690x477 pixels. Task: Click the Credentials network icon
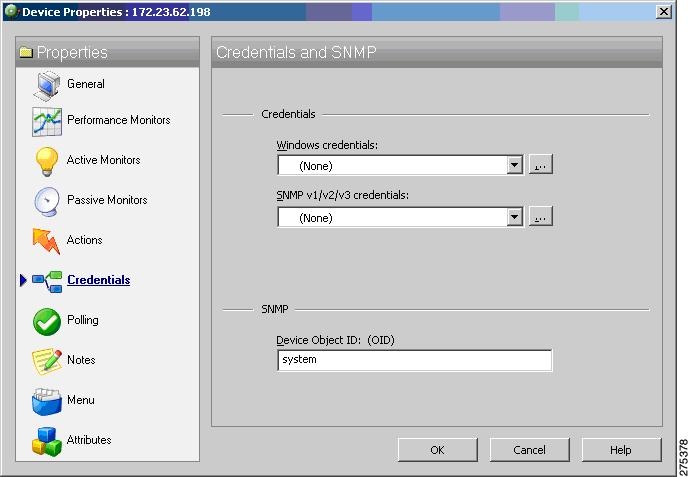(47, 282)
